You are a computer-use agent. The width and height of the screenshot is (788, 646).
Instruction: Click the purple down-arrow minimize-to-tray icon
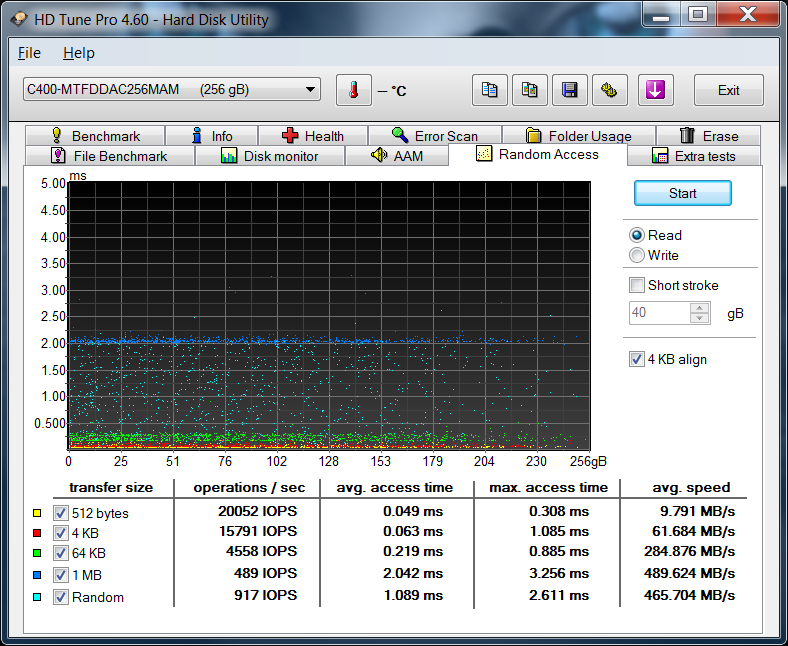click(x=655, y=90)
